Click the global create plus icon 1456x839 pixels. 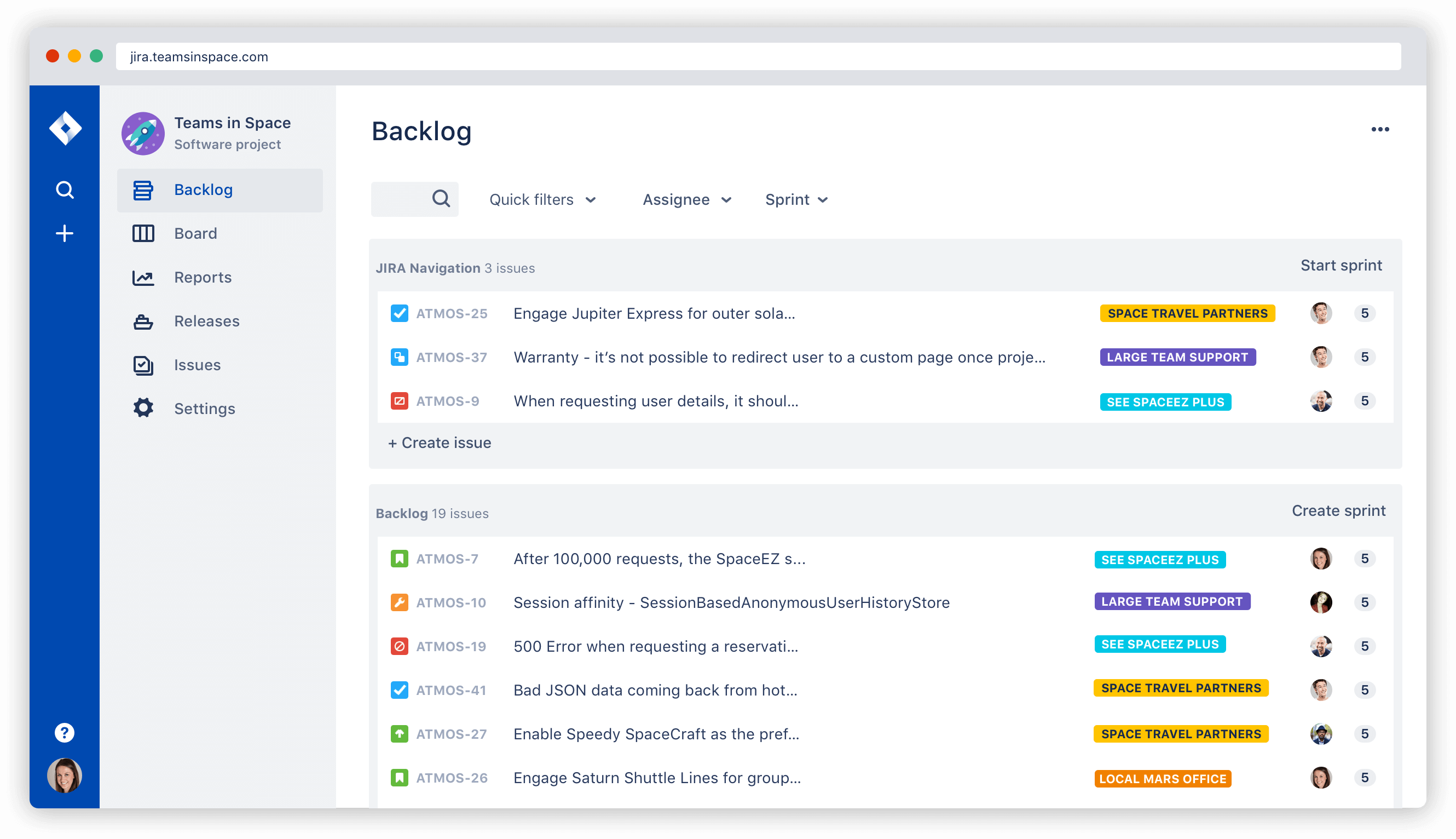pyautogui.click(x=64, y=234)
